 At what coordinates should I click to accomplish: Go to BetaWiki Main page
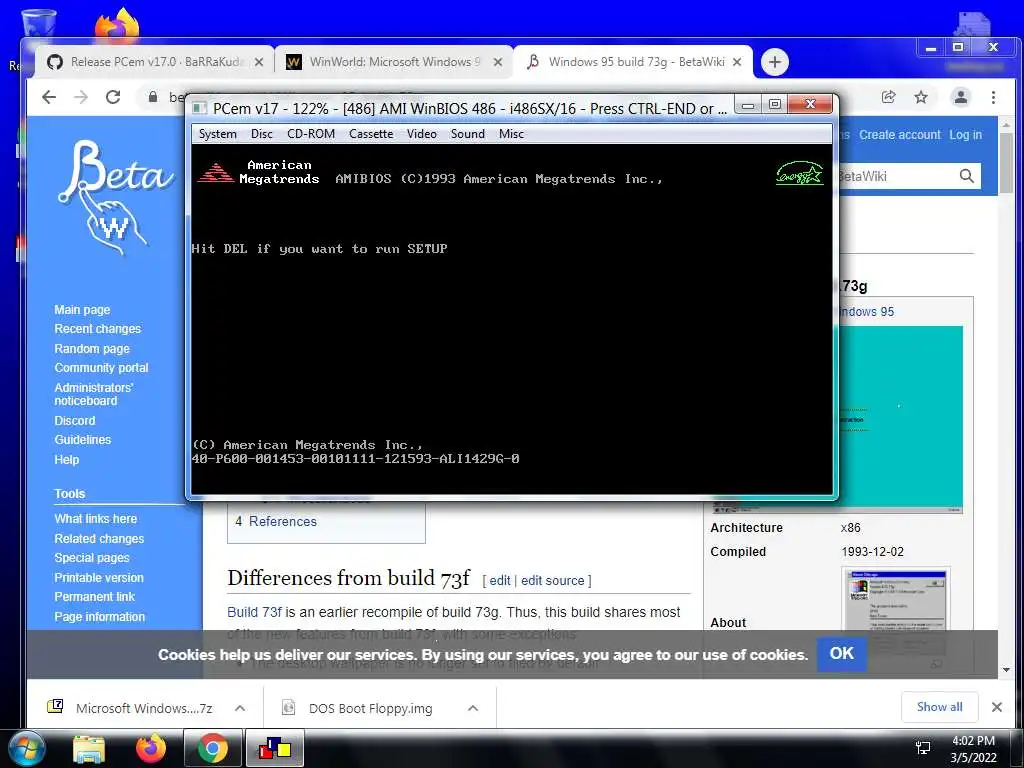coord(82,310)
